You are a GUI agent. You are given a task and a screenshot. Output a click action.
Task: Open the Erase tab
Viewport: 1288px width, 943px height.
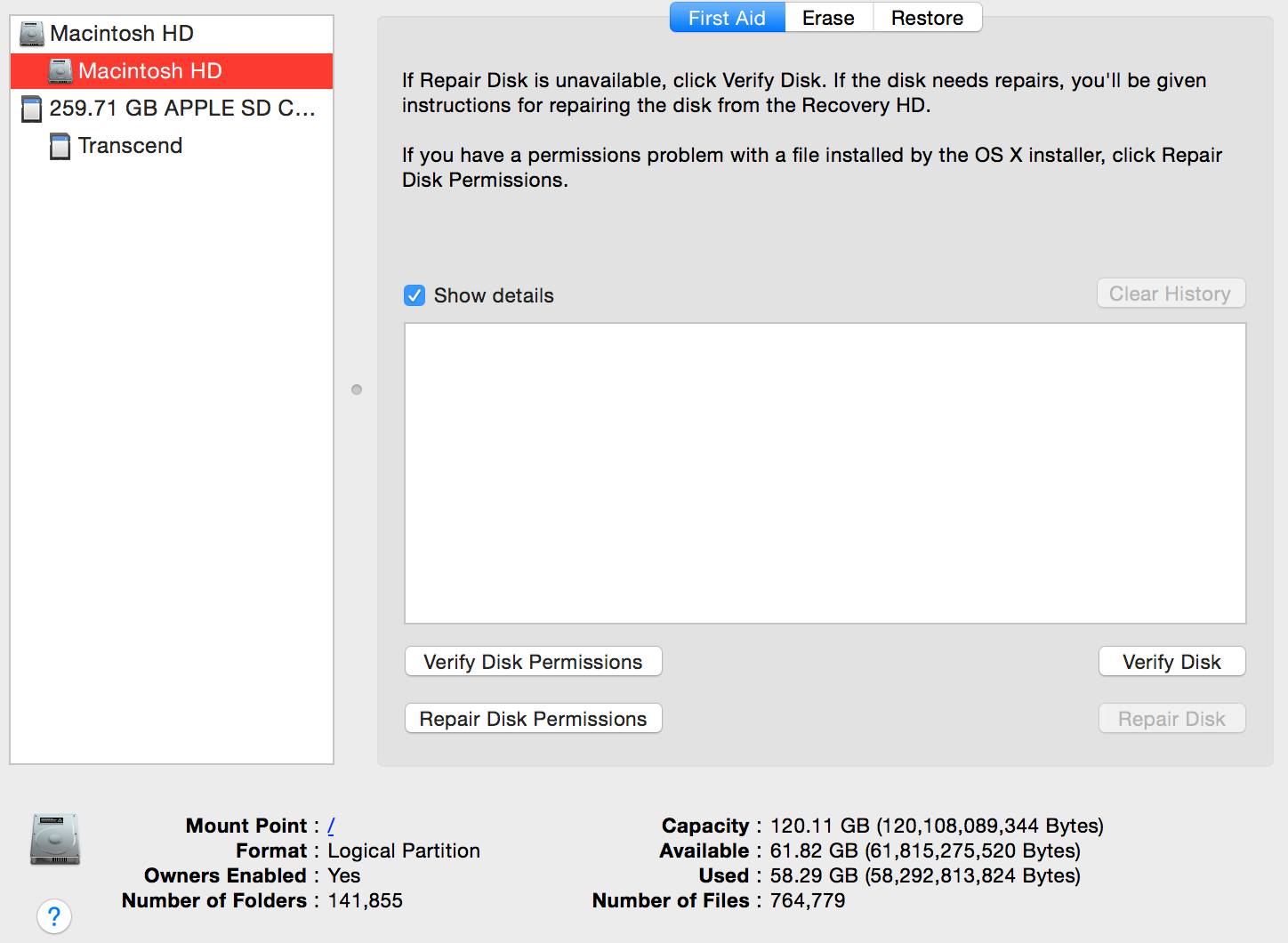click(x=828, y=18)
